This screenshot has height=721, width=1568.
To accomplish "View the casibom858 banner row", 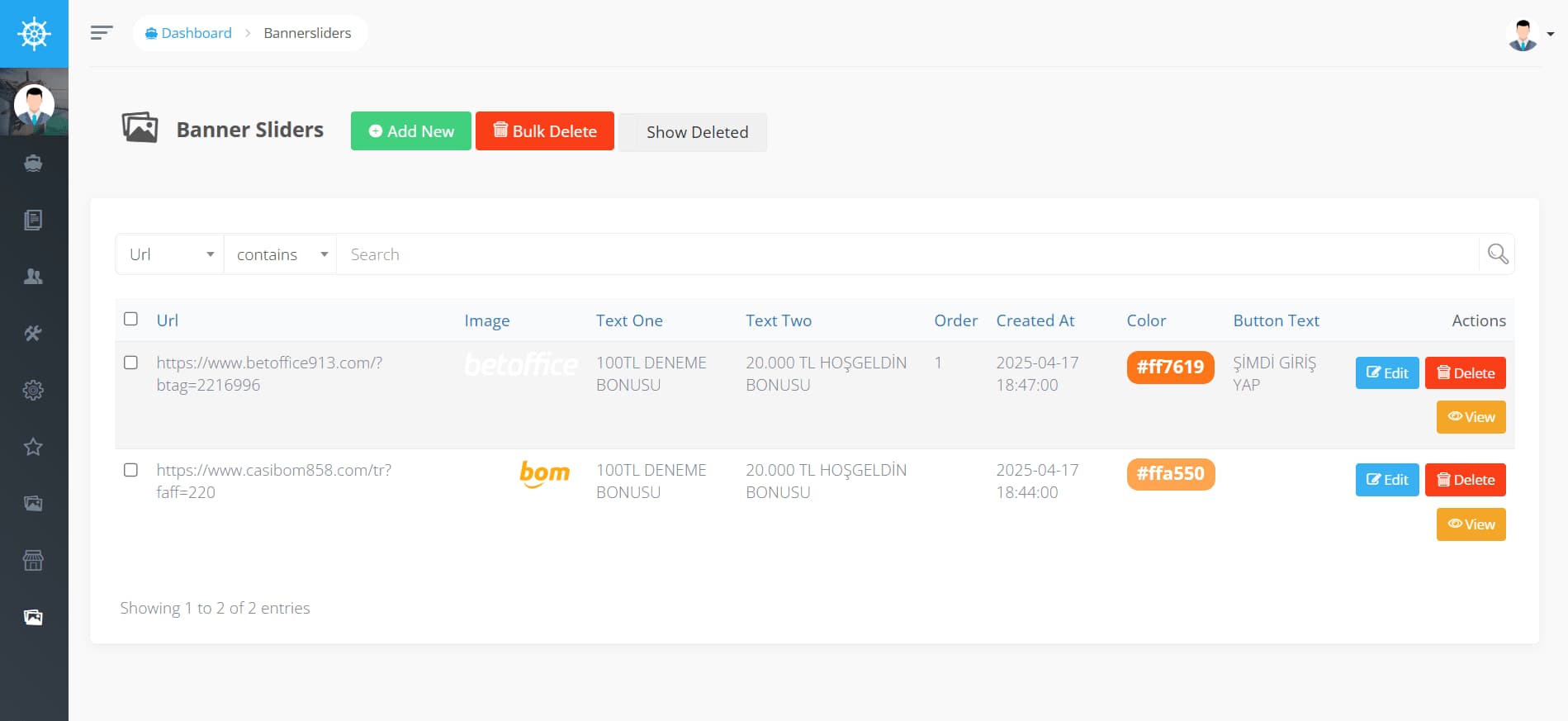I will coord(1471,524).
